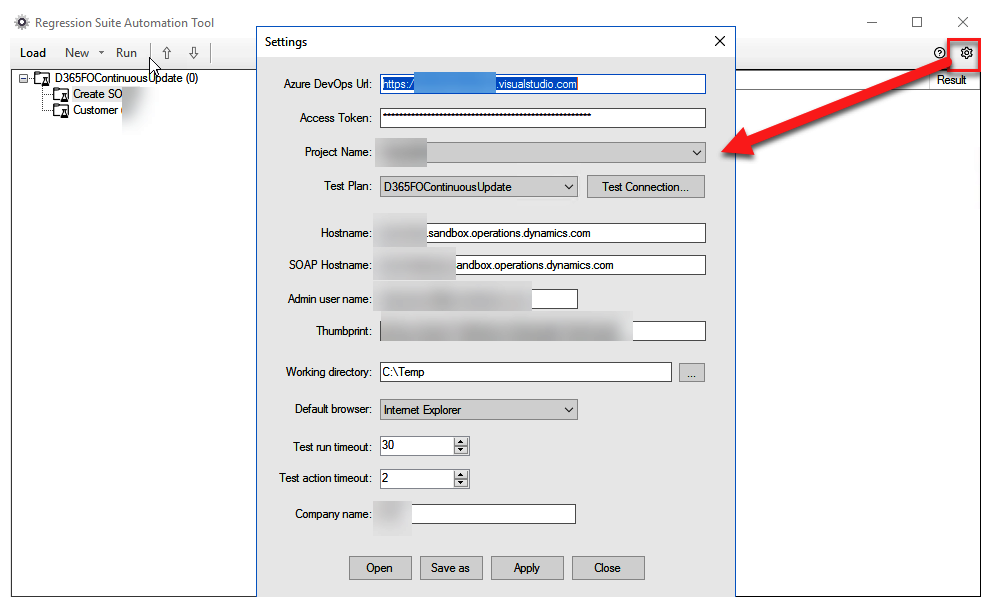Collapse the D365FOContinuousUpdate tree node

click(x=23, y=78)
